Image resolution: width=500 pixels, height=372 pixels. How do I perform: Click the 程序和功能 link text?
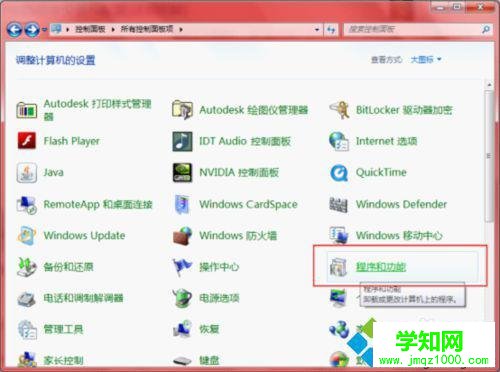click(x=381, y=267)
